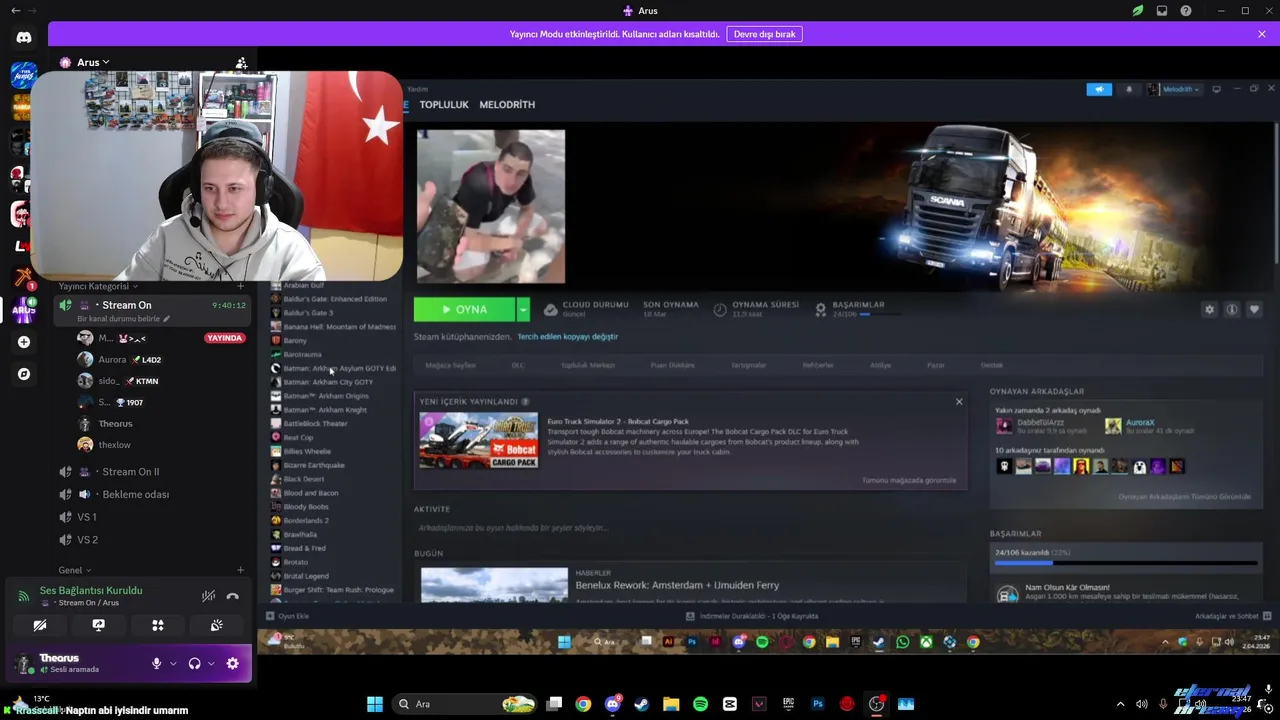Expand headphone output options arrow

211,664
